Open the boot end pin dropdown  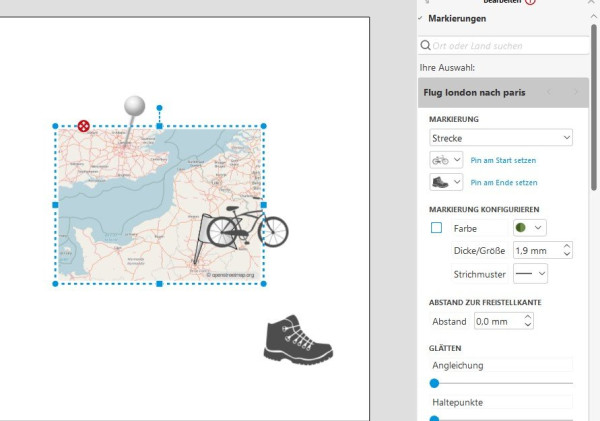click(x=446, y=183)
